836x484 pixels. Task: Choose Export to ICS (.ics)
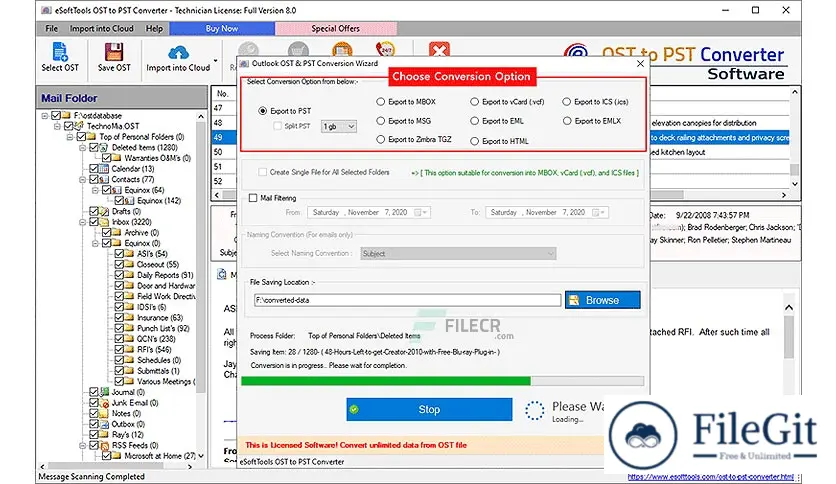tap(567, 102)
